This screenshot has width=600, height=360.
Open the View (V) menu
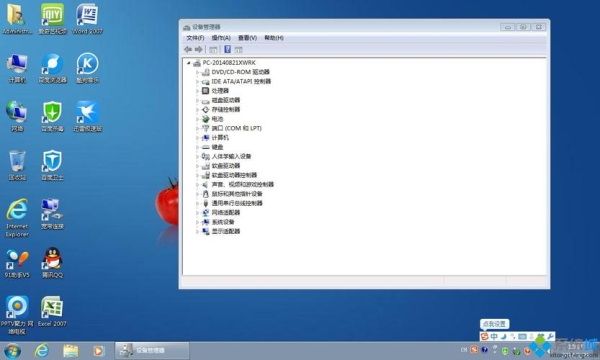pos(247,38)
